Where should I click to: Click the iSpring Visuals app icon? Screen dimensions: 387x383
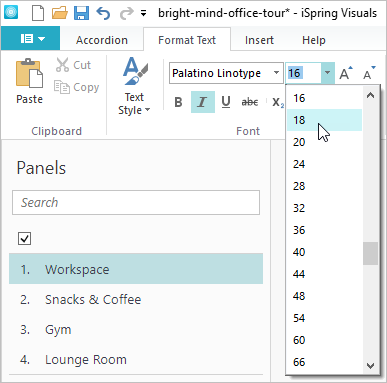(11, 12)
